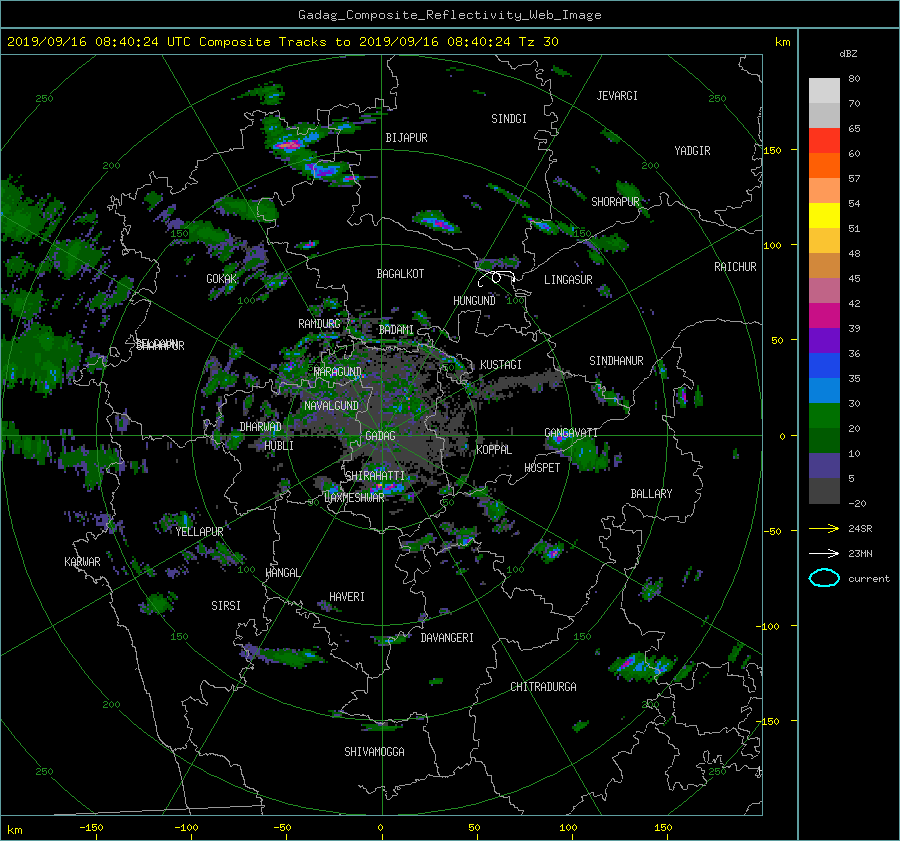
Task: Click the yellow 24SR arrow legend icon
Action: point(824,528)
